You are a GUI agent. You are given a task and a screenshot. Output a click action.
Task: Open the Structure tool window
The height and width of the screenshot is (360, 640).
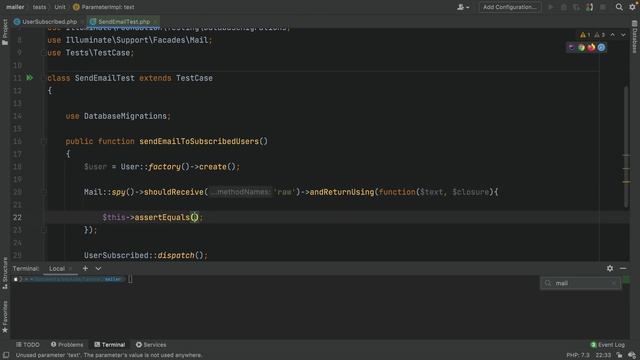click(x=5, y=273)
